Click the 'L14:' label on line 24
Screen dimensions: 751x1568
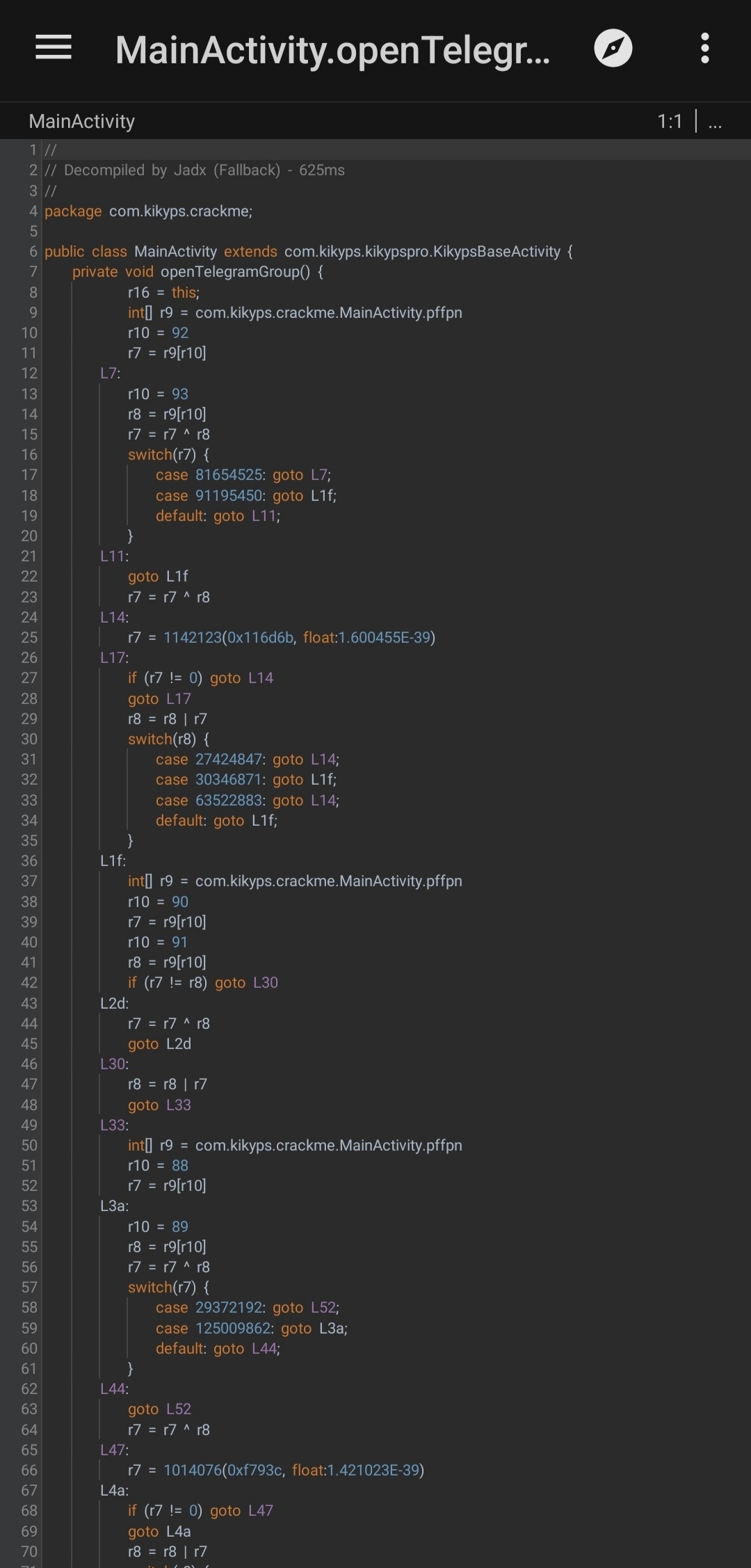click(114, 617)
